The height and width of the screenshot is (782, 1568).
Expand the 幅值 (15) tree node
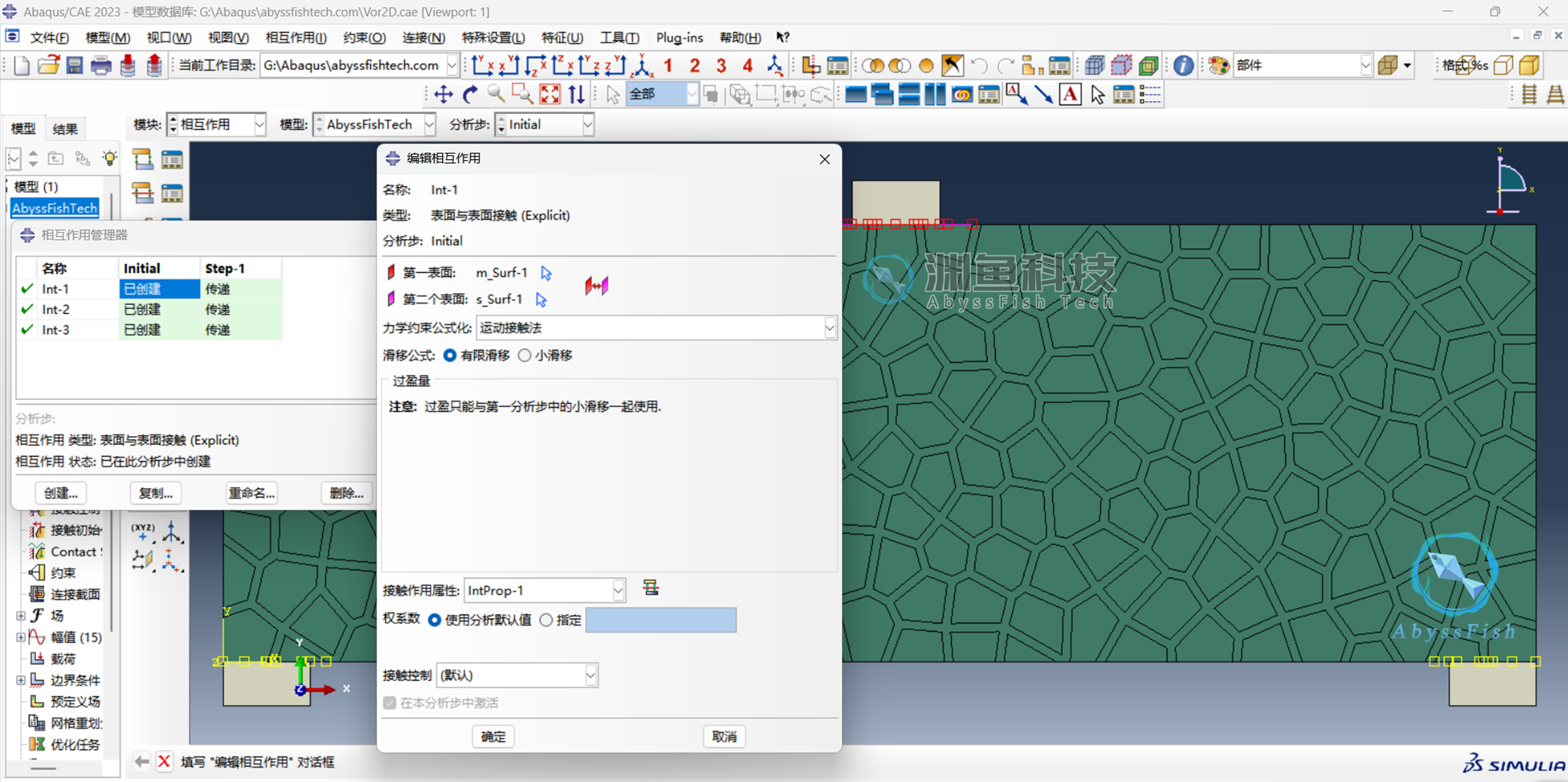pos(20,637)
